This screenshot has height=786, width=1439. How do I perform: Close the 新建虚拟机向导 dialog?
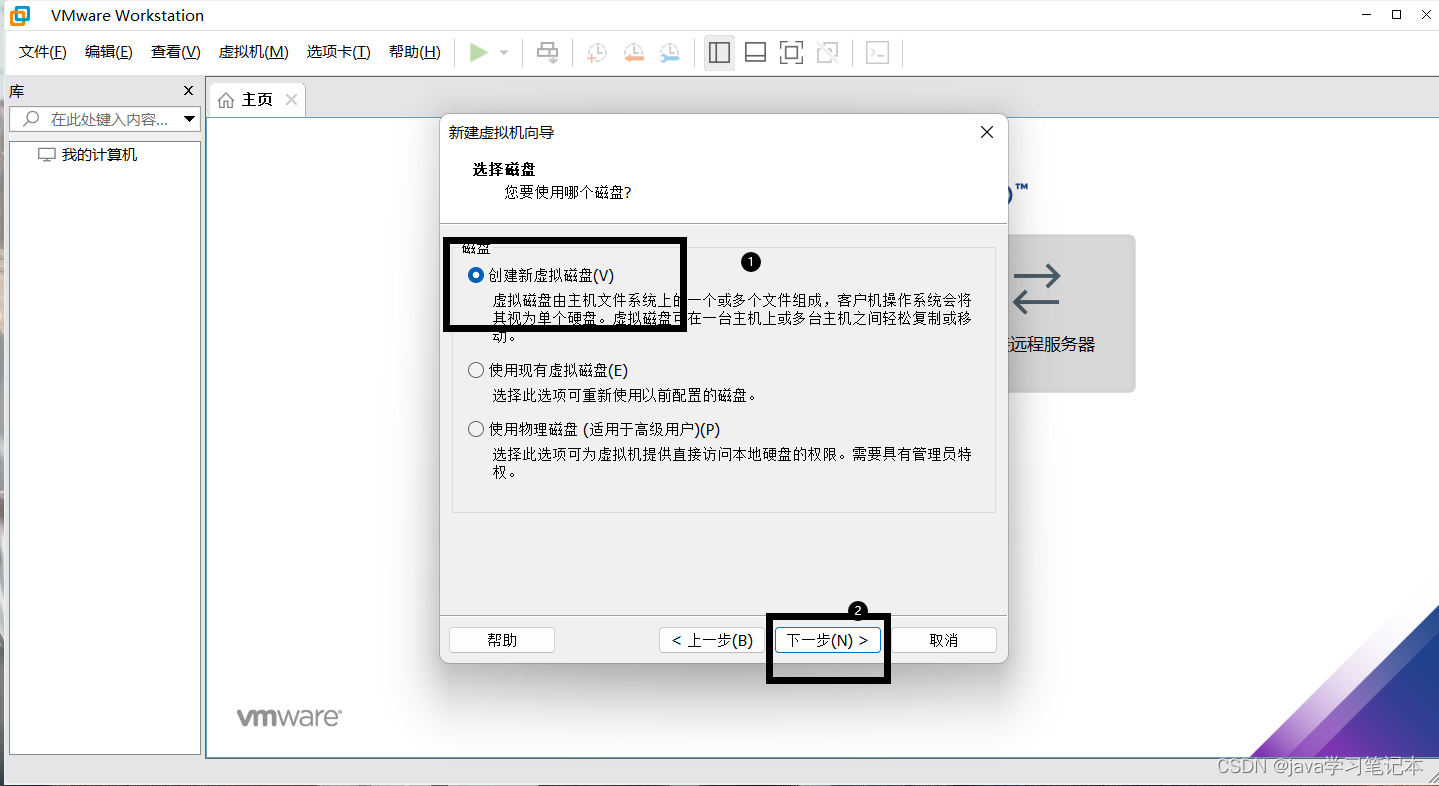click(x=986, y=132)
